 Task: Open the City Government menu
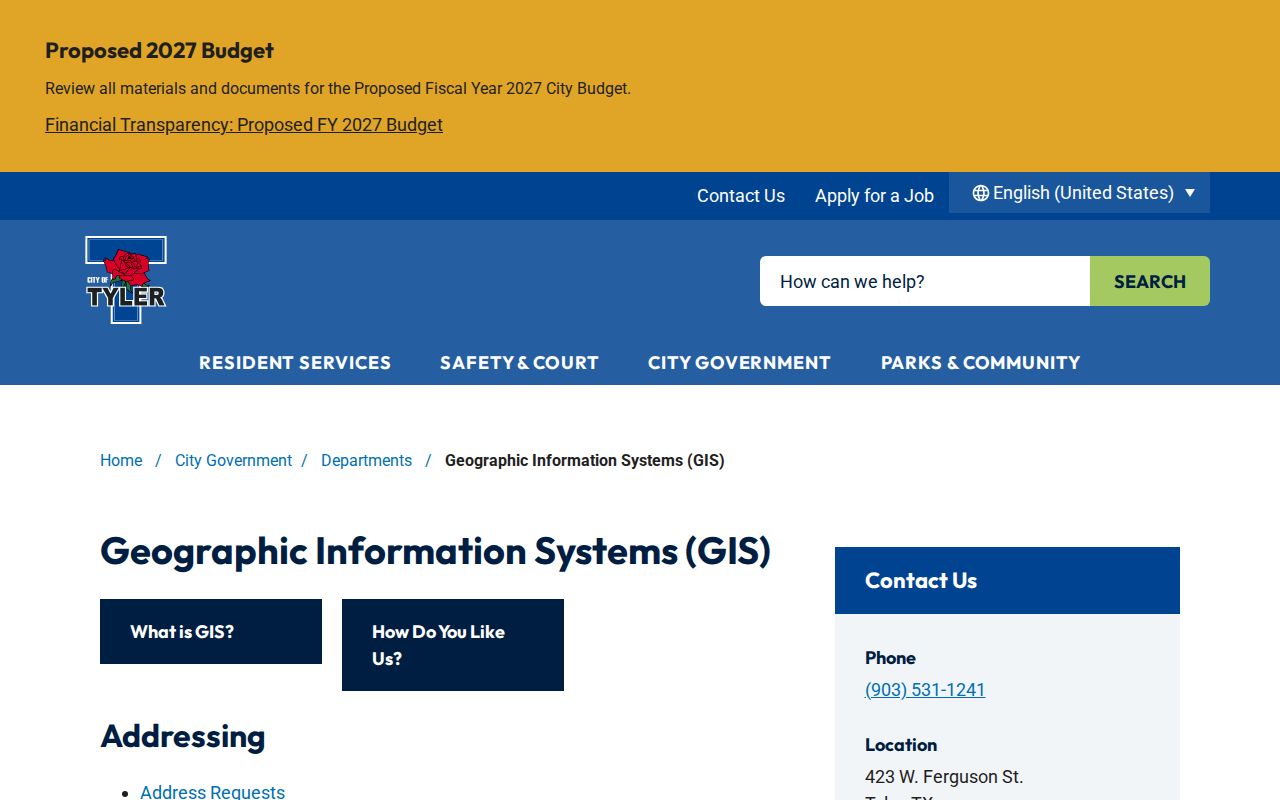739,363
